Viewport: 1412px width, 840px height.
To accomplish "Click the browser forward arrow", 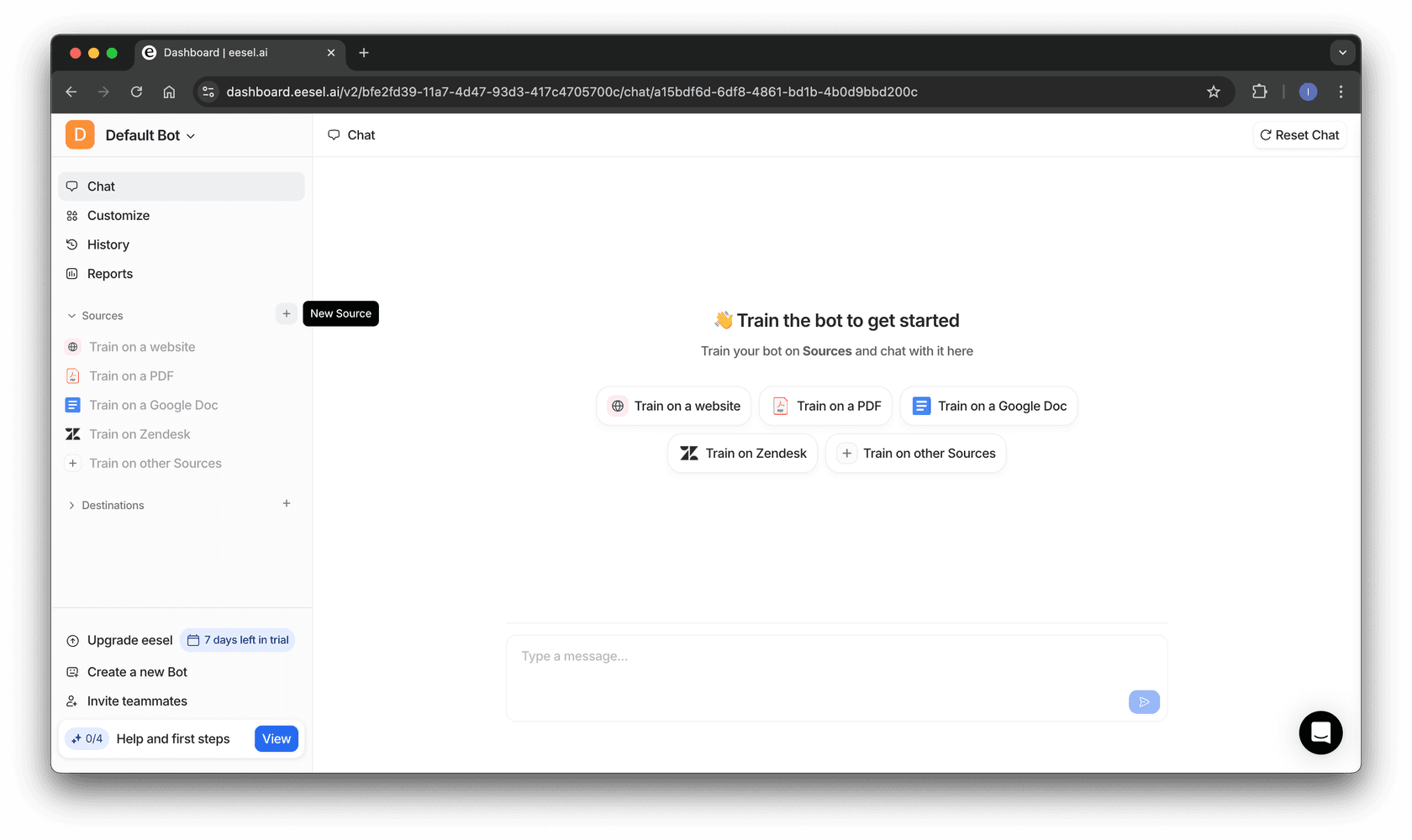I will [x=103, y=92].
